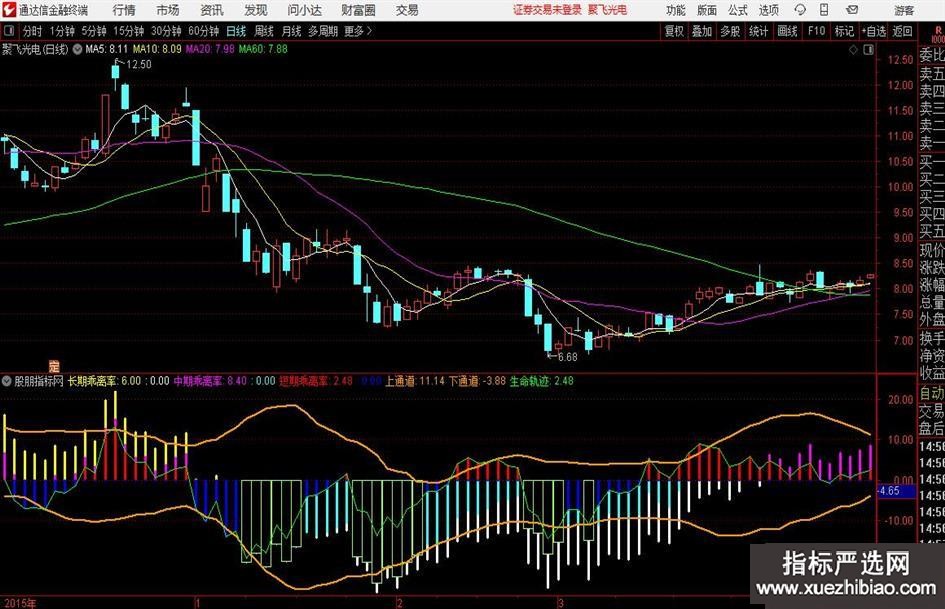
Task: Click the 生命轨迹 2.48 label
Action: 541,381
